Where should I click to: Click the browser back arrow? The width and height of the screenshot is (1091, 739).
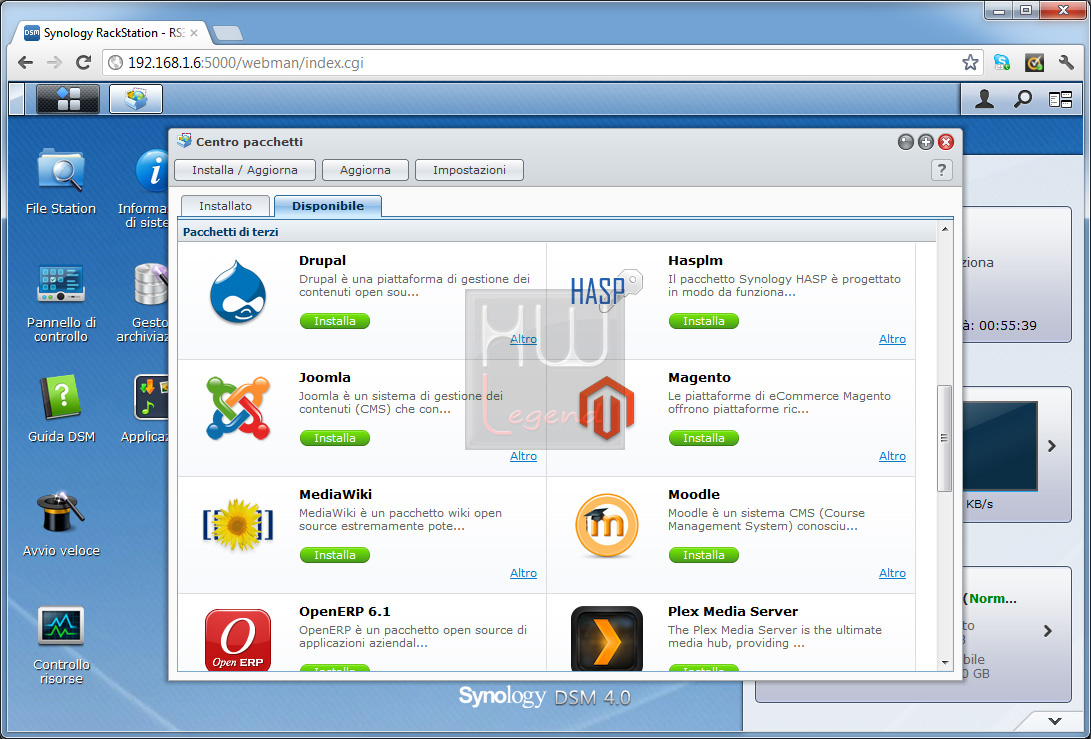[x=26, y=63]
